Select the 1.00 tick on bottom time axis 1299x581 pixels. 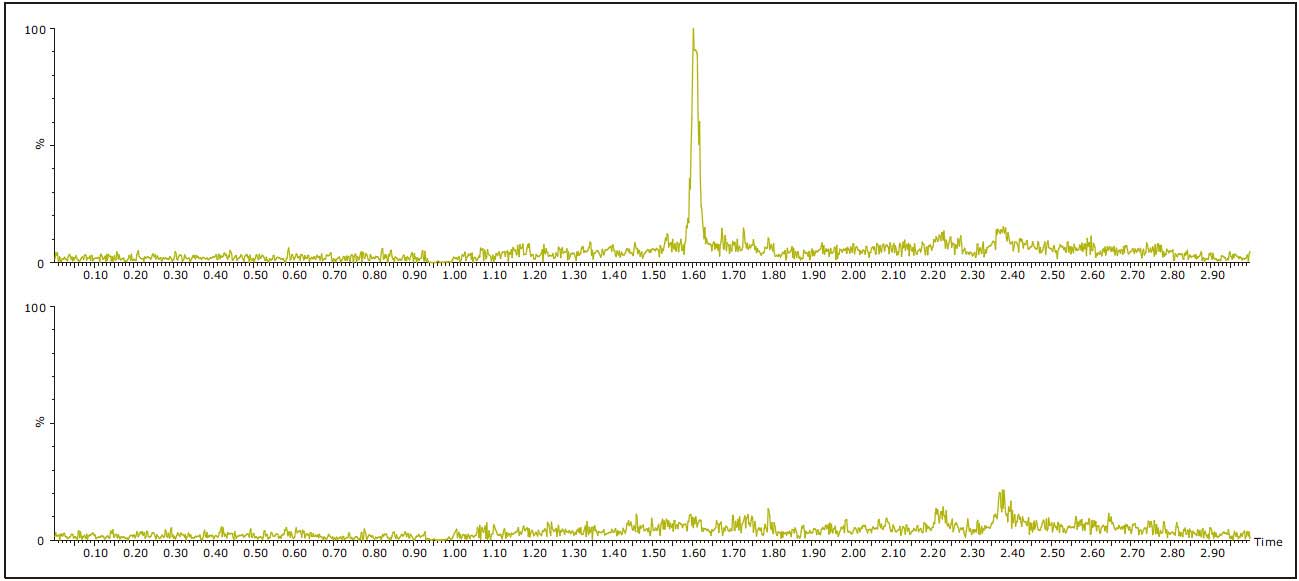tap(454, 552)
